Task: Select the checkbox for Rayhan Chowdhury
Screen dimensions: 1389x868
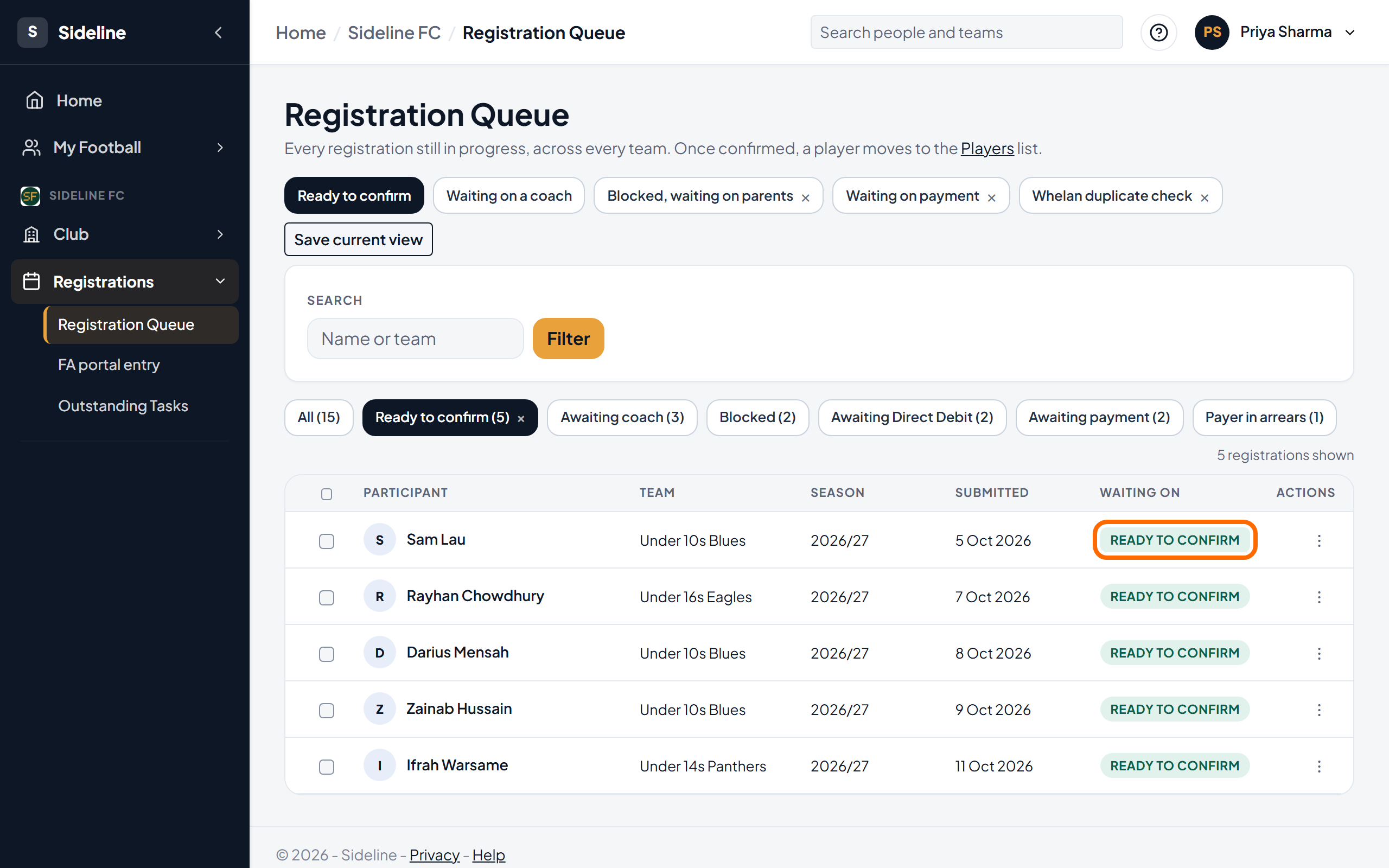Action: [327, 597]
